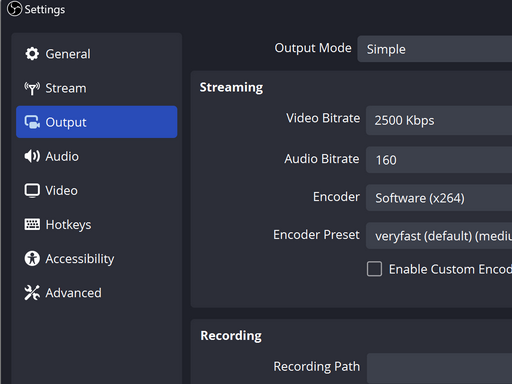This screenshot has height=384, width=512.
Task: Click the Output Mode label
Action: (313, 48)
